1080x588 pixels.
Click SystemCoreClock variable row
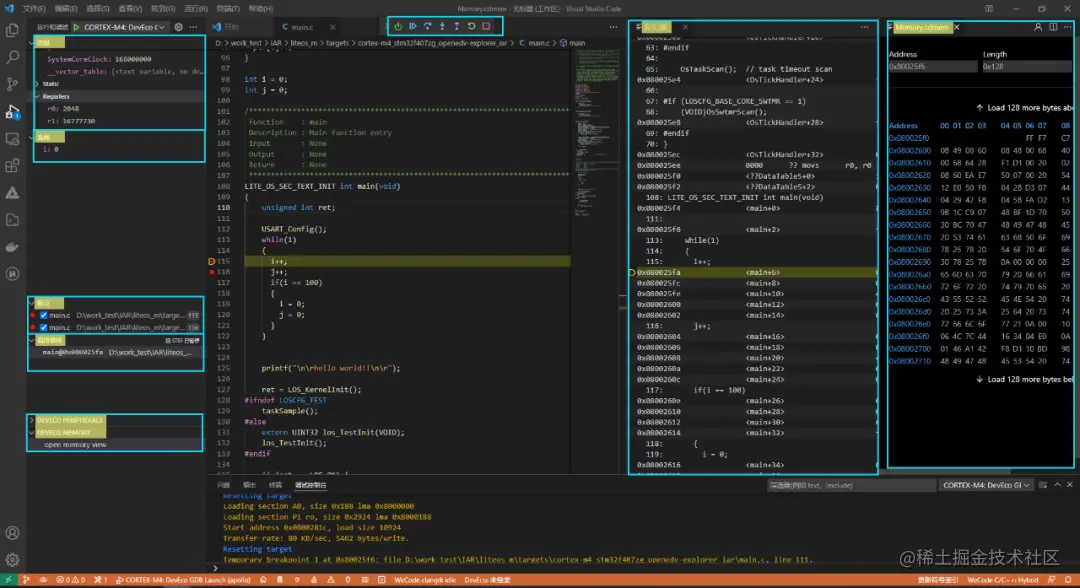pyautogui.click(x=118, y=59)
